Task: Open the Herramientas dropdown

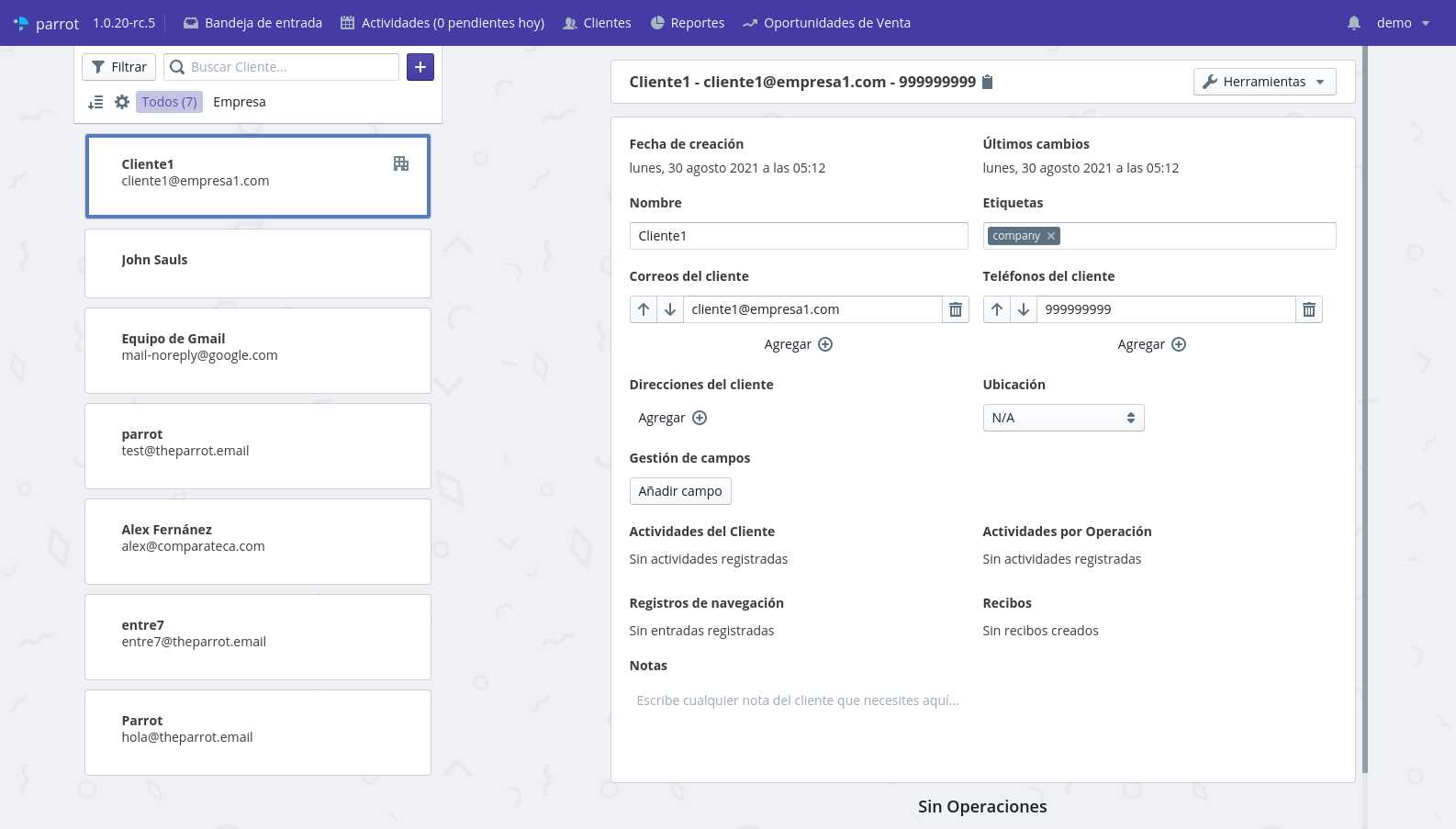Action: click(1264, 82)
